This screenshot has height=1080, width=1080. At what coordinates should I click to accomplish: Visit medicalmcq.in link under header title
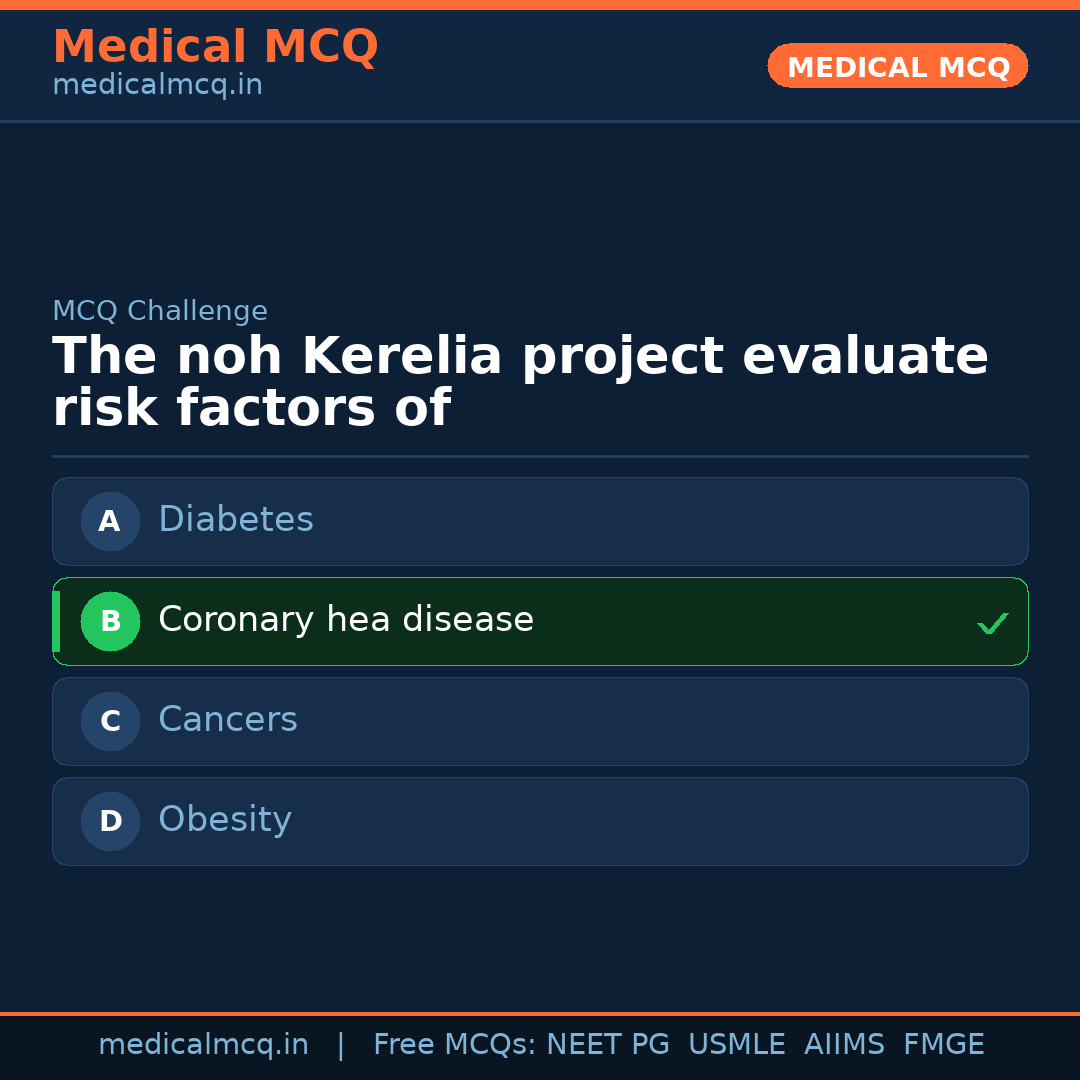157,86
